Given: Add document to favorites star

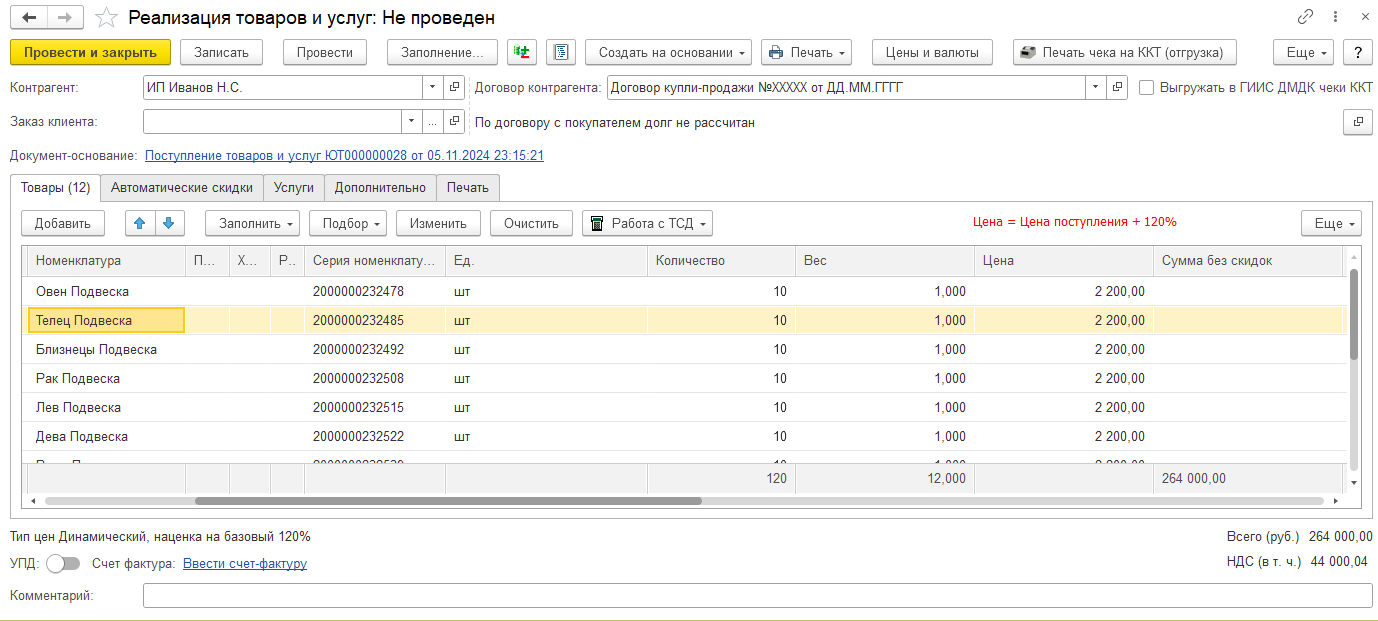Looking at the screenshot, I should [106, 18].
